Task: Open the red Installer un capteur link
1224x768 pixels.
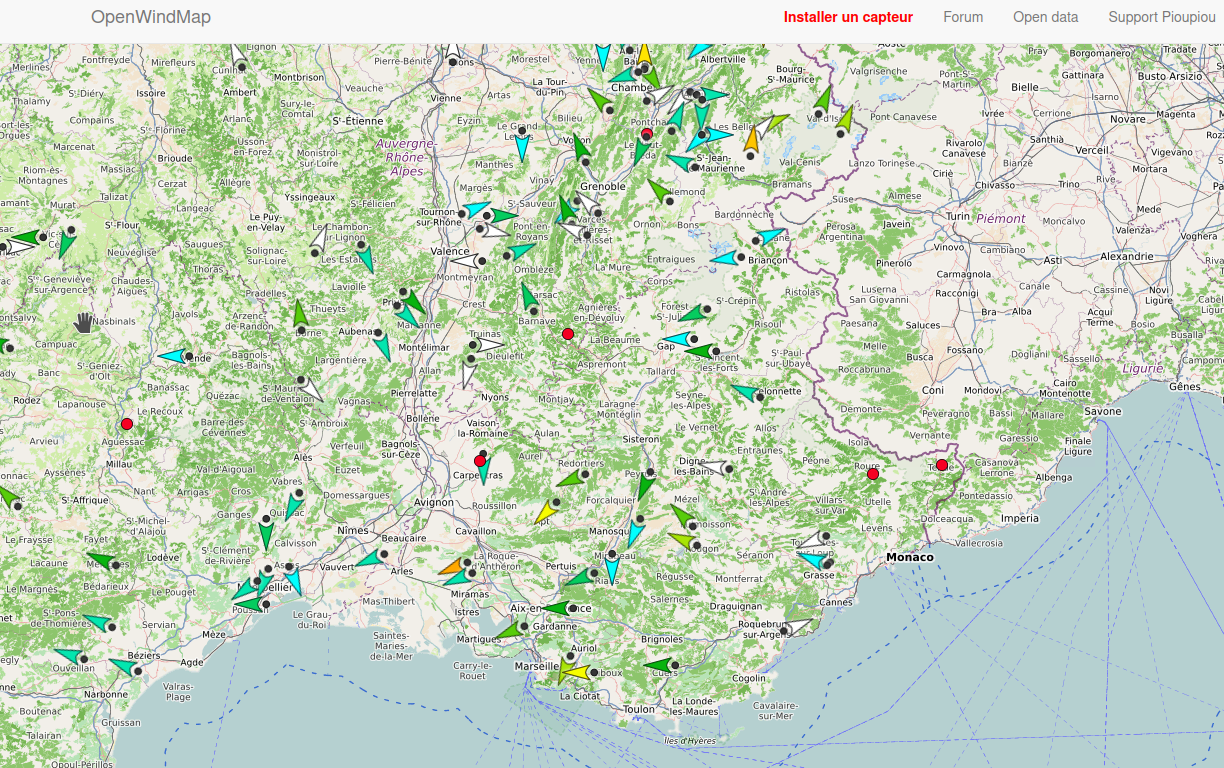Action: [x=848, y=17]
